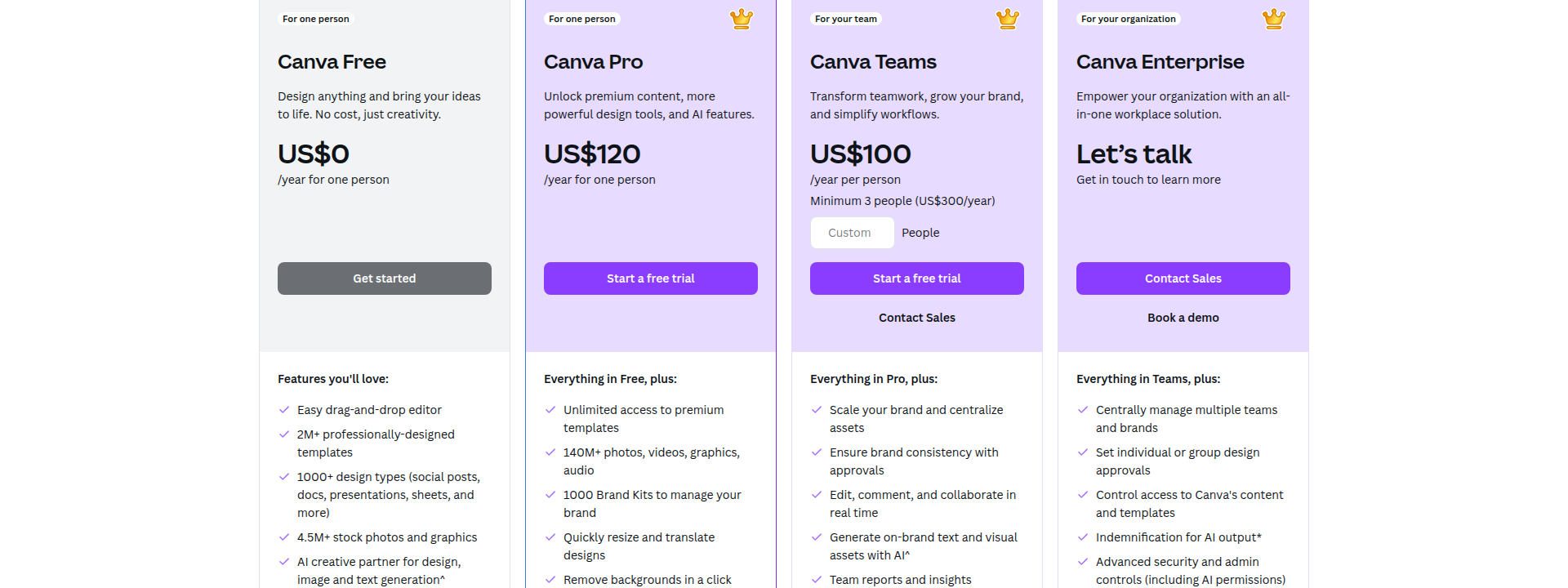Image resolution: width=1568 pixels, height=588 pixels.
Task: Click checkmark beside 4.5M+ stock photos and graphics
Action: pos(284,537)
